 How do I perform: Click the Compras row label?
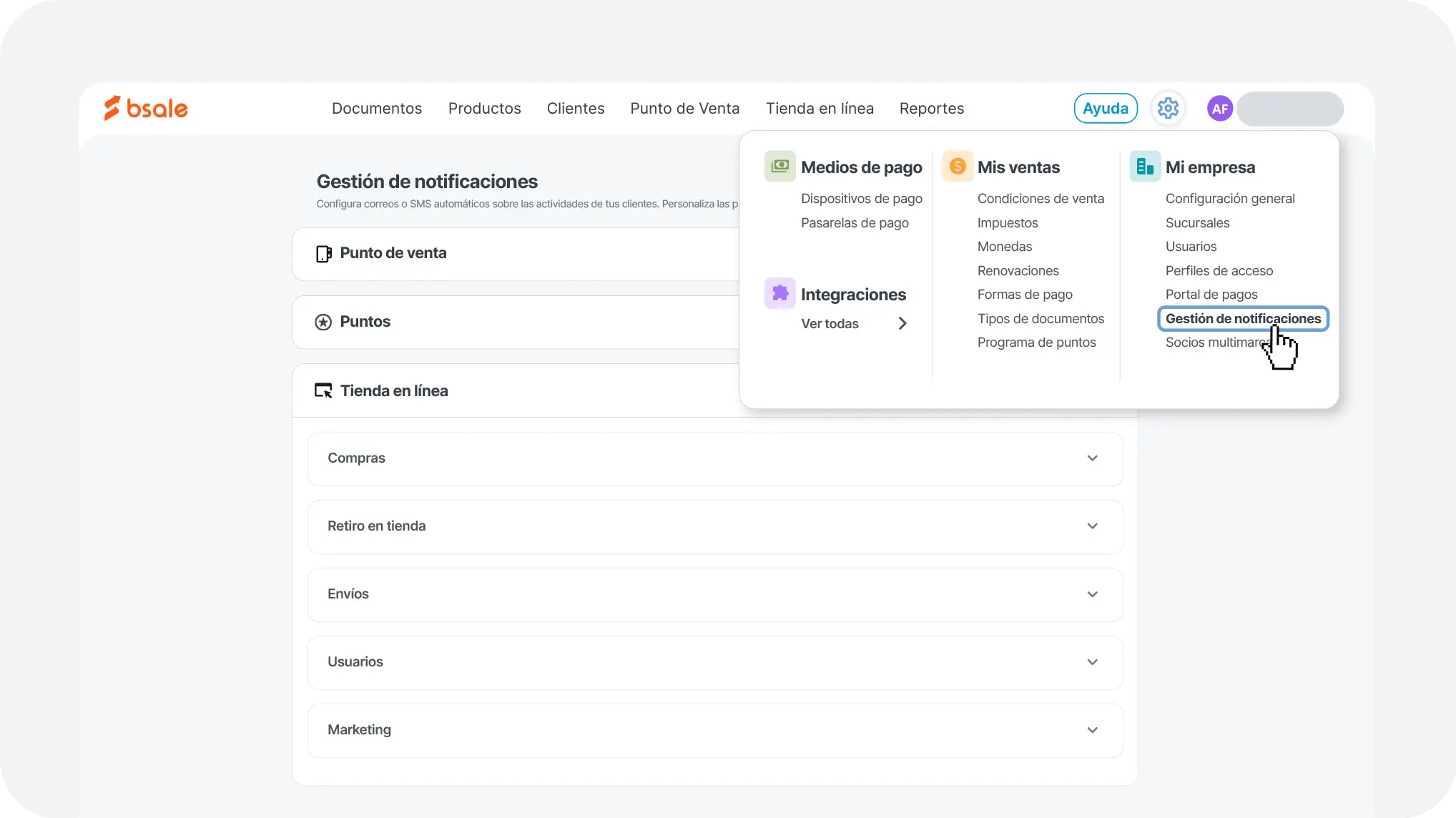pos(356,458)
